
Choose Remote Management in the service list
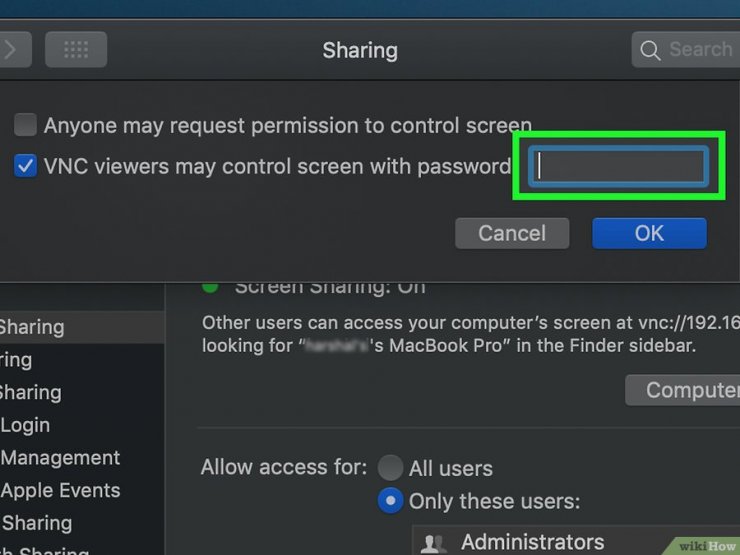click(60, 458)
